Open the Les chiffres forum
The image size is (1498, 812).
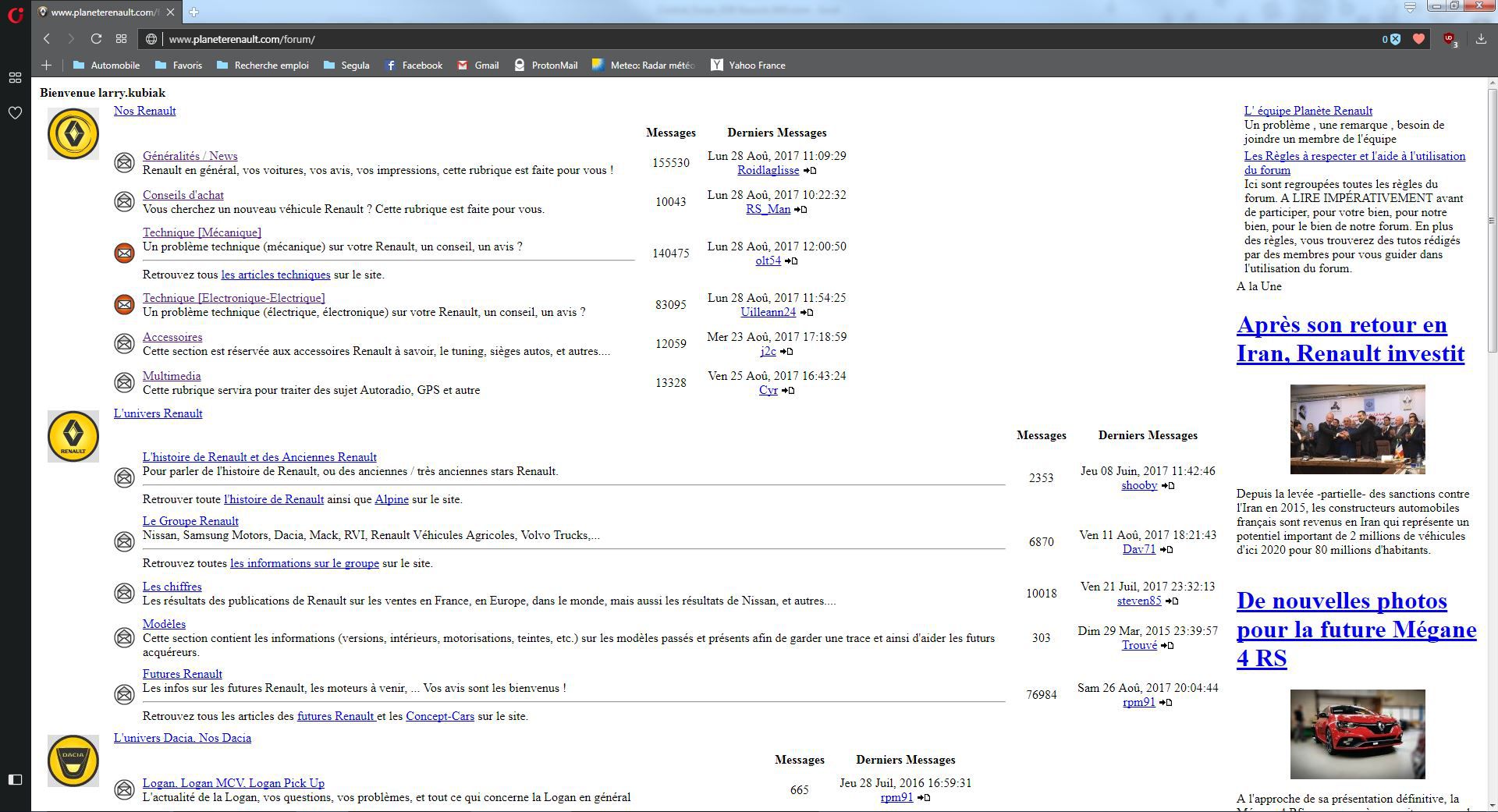(x=172, y=587)
